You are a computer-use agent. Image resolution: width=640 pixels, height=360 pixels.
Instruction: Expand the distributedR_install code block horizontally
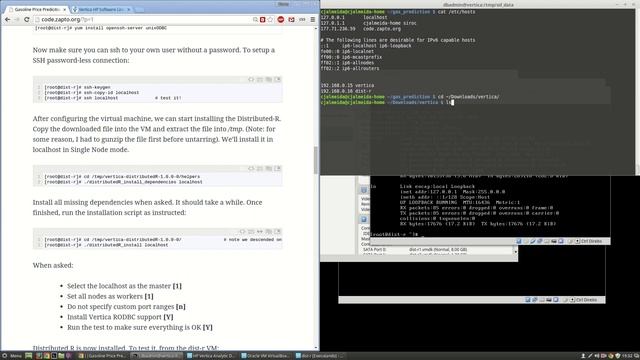click(260, 231)
